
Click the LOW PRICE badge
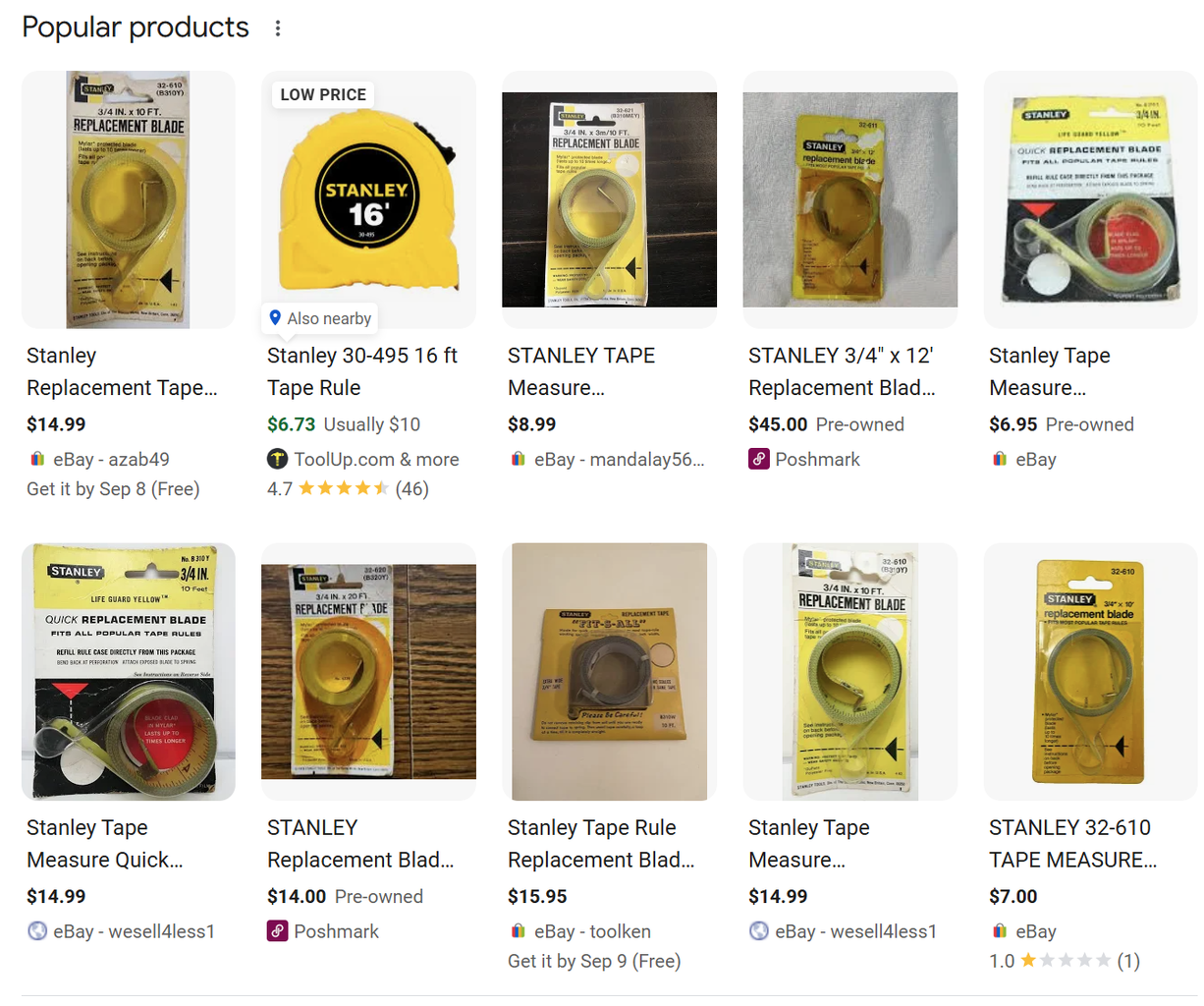(323, 94)
